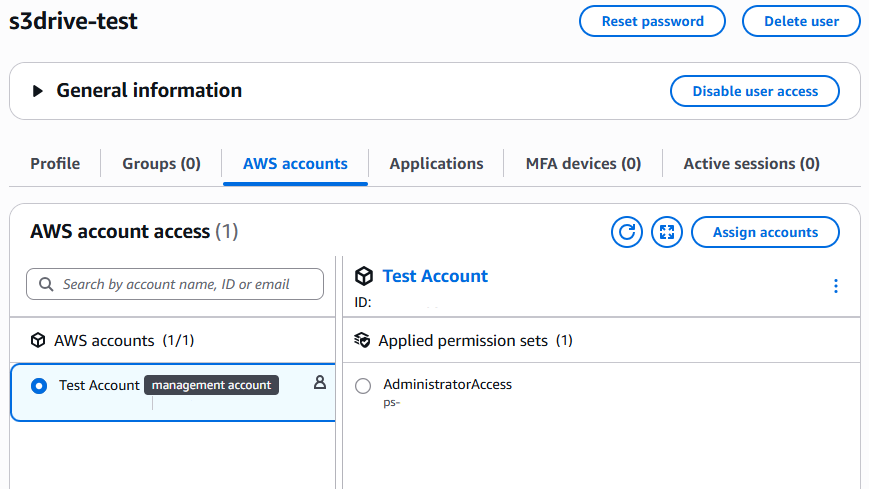869x489 pixels.
Task: Click the ID: label under Test Account
Action: click(363, 303)
